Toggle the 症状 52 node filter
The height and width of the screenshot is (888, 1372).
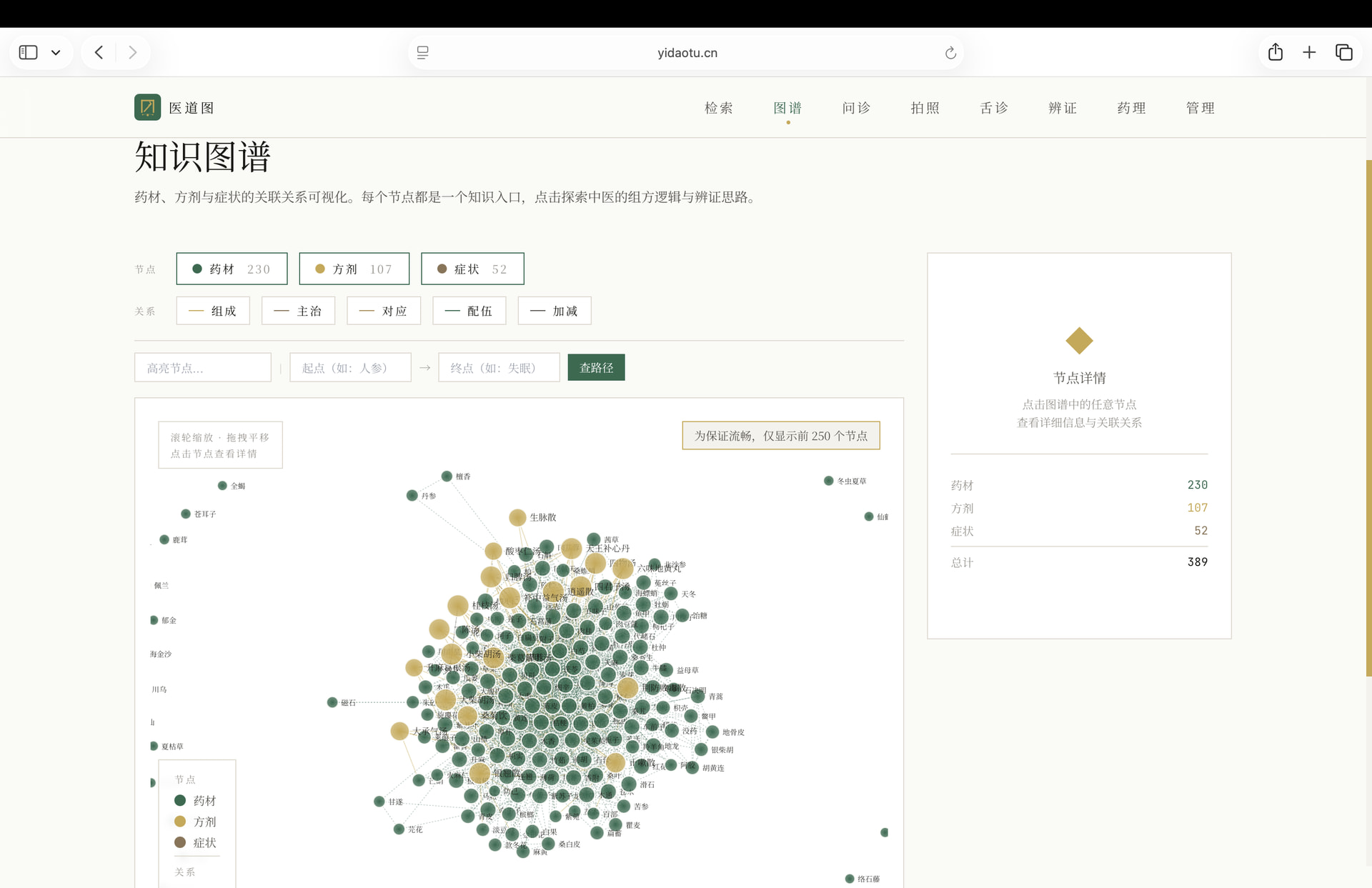coord(472,269)
